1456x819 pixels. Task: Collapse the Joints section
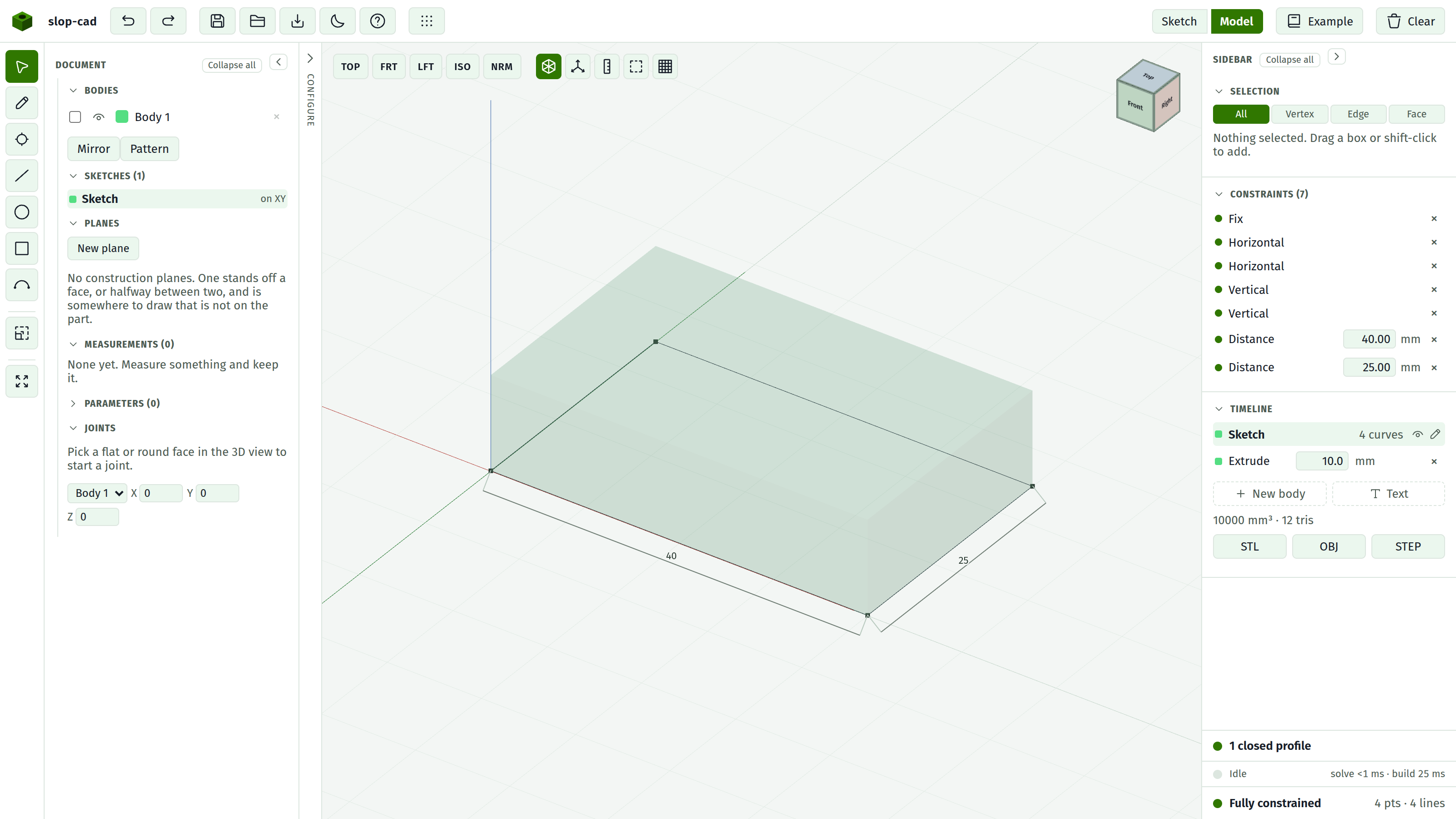(x=73, y=428)
